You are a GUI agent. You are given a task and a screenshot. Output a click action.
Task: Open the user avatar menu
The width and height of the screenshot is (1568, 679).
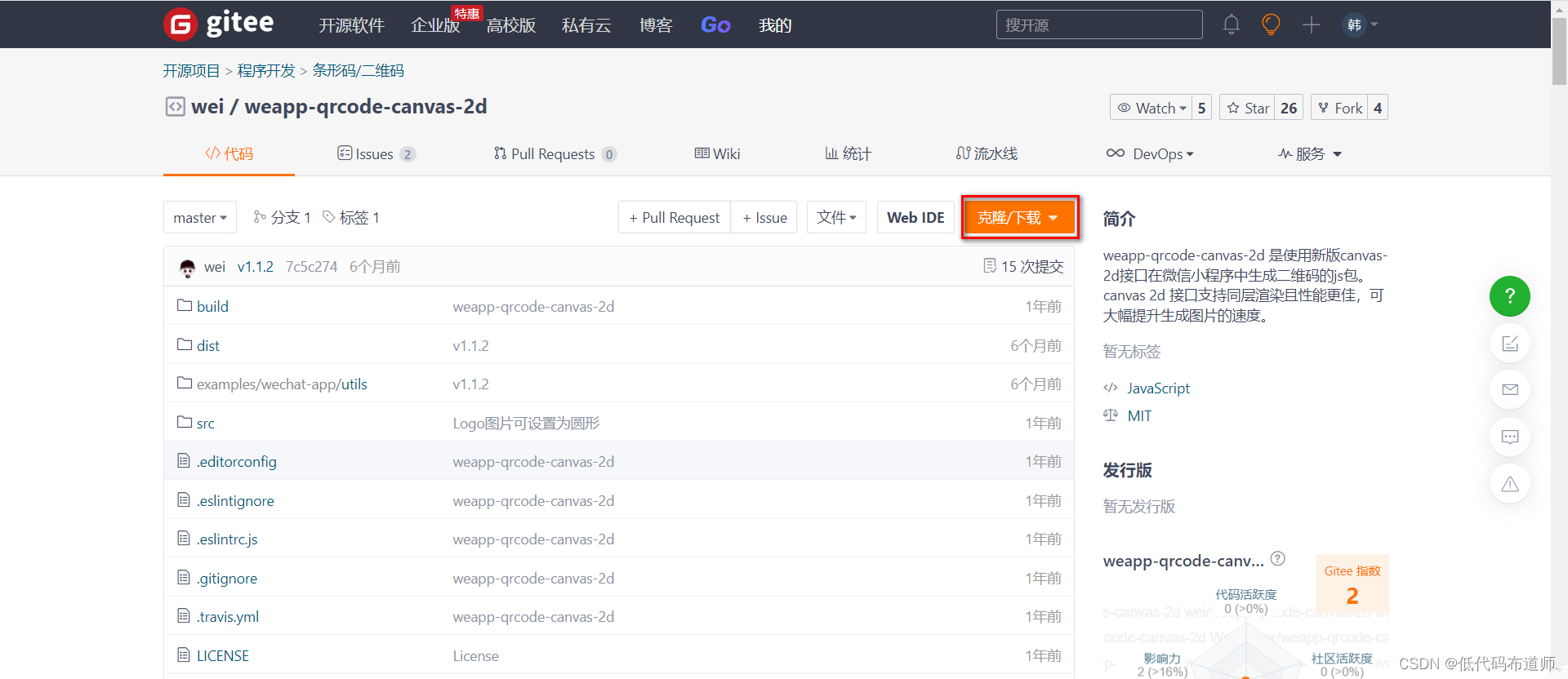[x=1360, y=24]
